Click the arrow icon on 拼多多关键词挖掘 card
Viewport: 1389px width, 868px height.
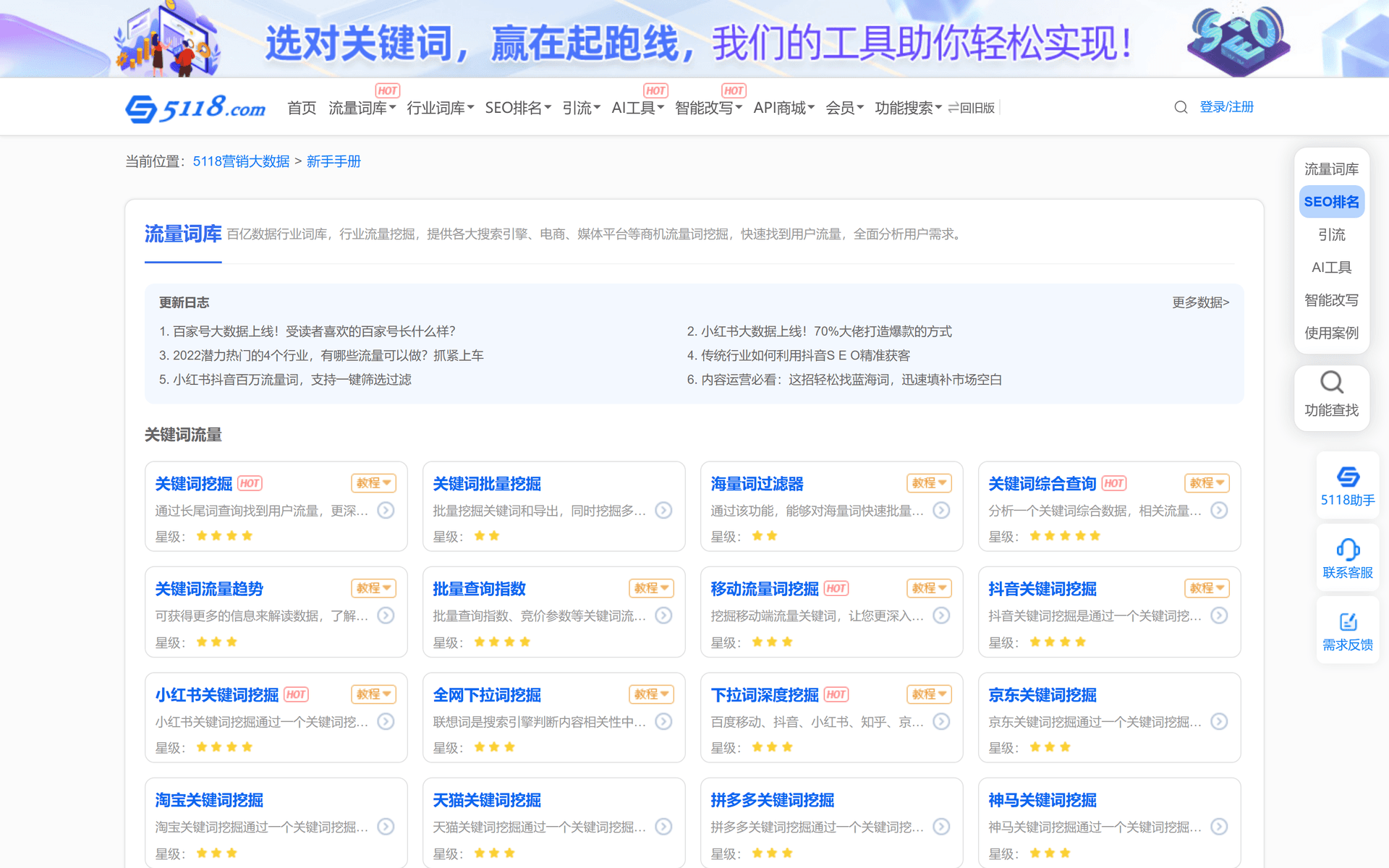[941, 826]
